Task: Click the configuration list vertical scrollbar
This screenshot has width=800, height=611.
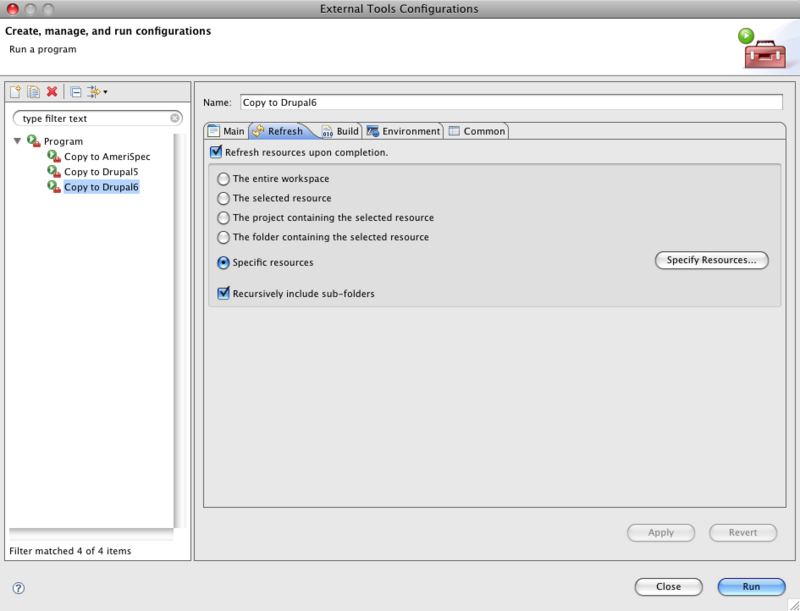Action: tap(179, 330)
